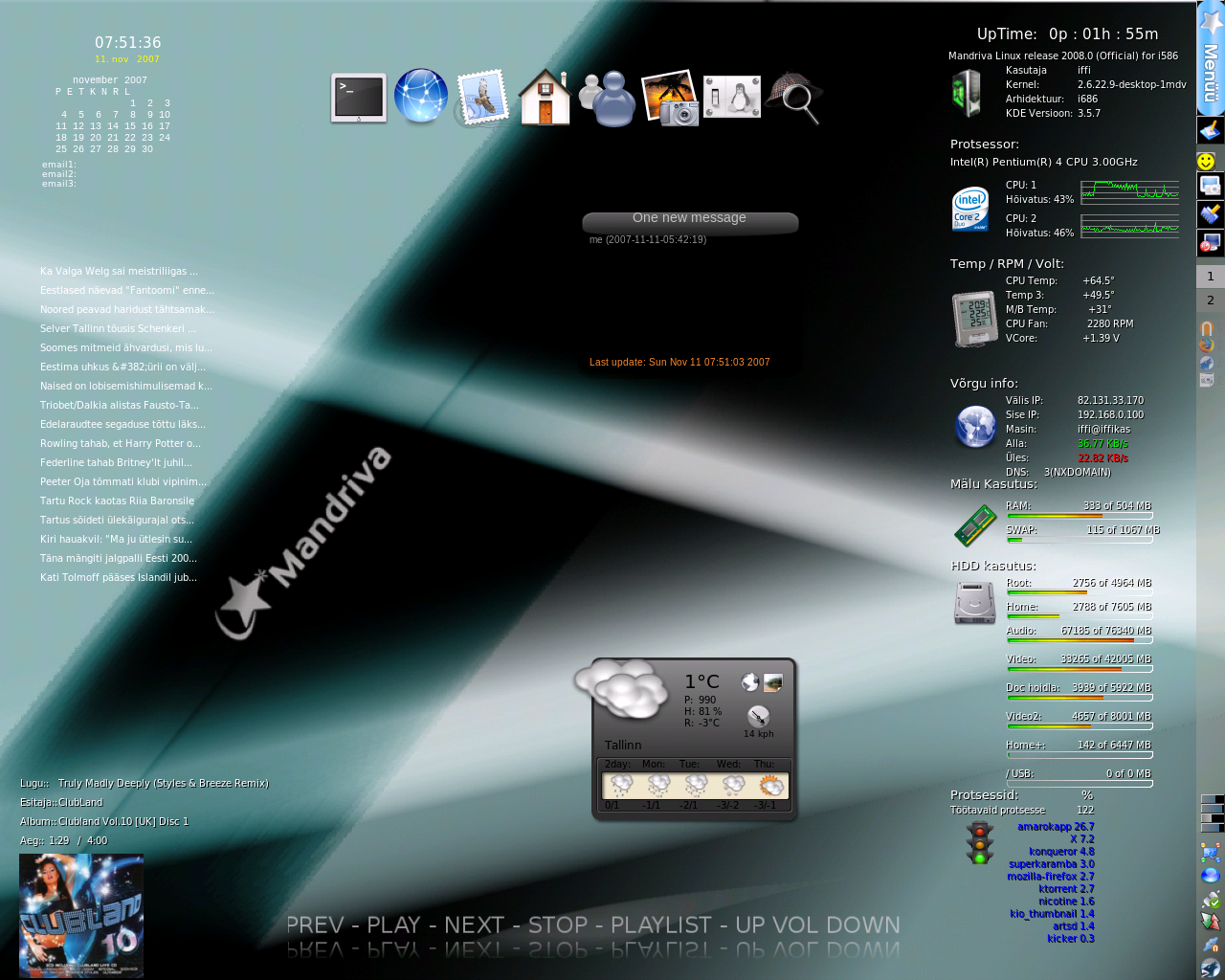Click the SWAP usage bar
Image resolution: width=1225 pixels, height=980 pixels.
[x=1080, y=540]
